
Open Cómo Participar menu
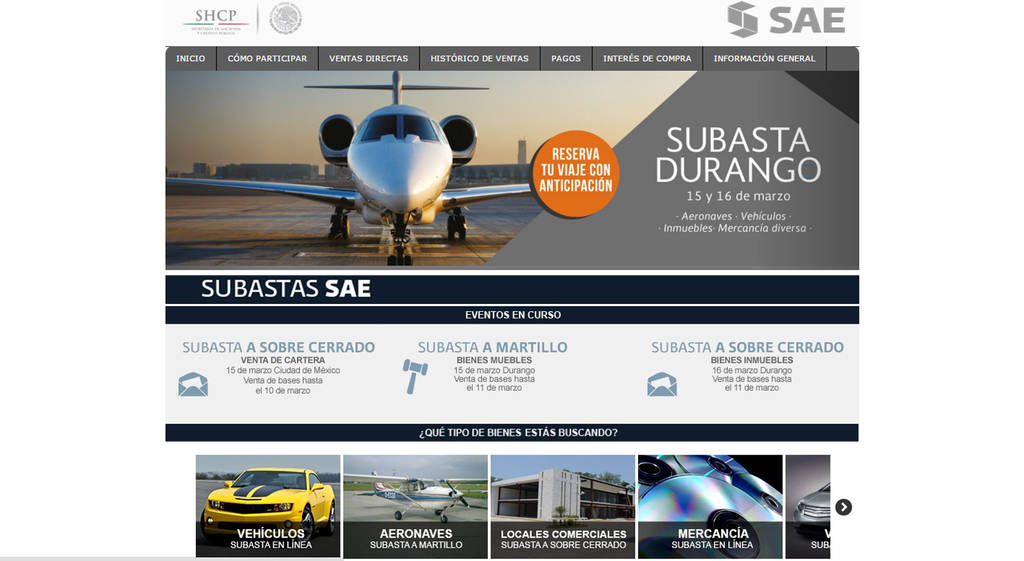(x=267, y=59)
